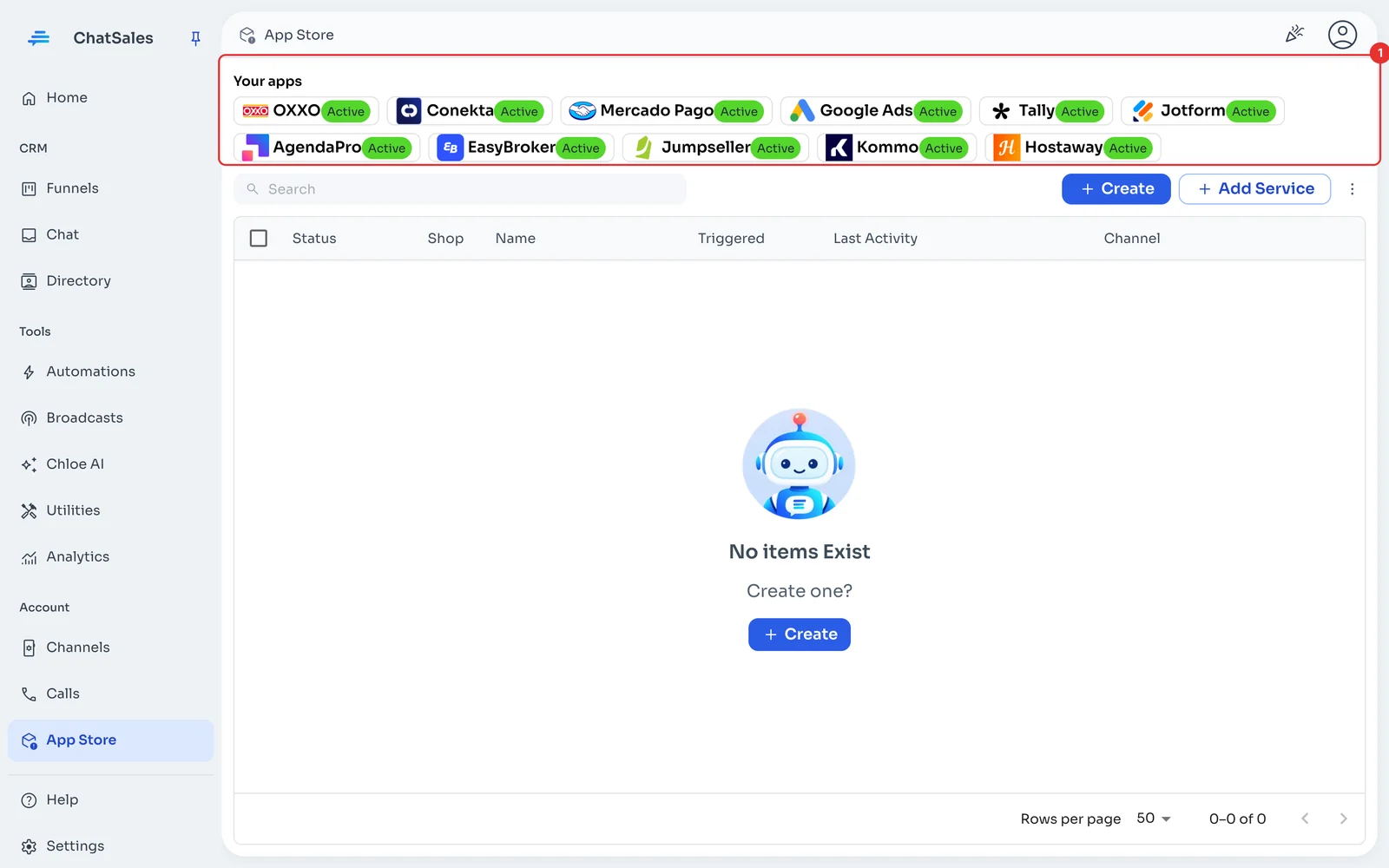
Task: Open the Mercado Pago app chip
Action: [x=666, y=111]
